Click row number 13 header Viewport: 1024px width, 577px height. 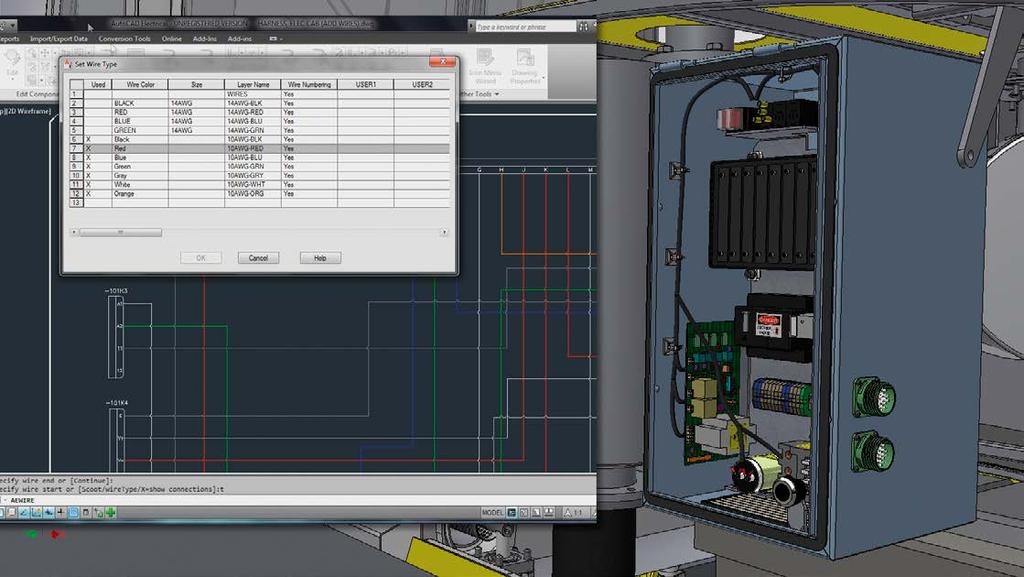pos(76,203)
